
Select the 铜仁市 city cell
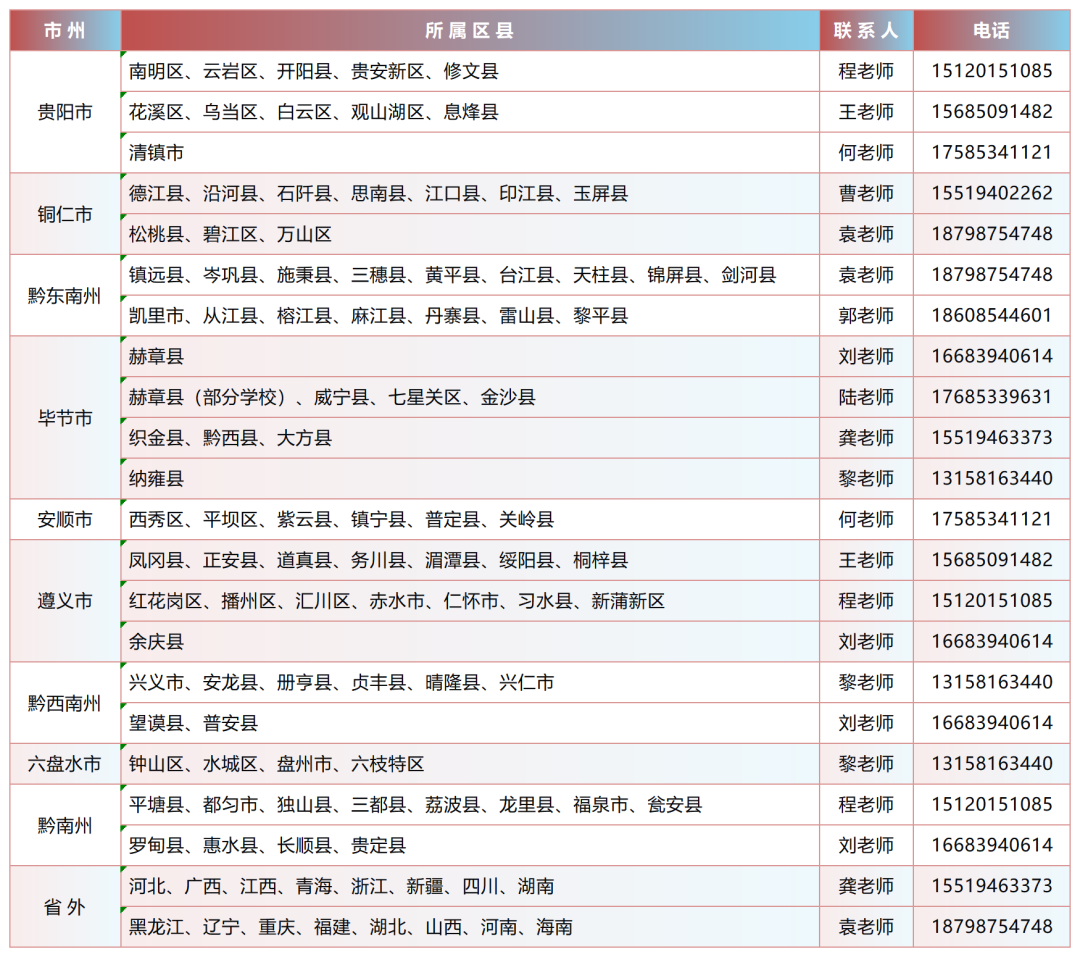coord(65,214)
